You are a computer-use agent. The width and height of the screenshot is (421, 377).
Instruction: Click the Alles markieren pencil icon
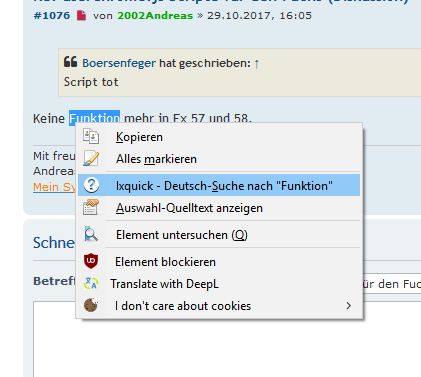coord(91,158)
